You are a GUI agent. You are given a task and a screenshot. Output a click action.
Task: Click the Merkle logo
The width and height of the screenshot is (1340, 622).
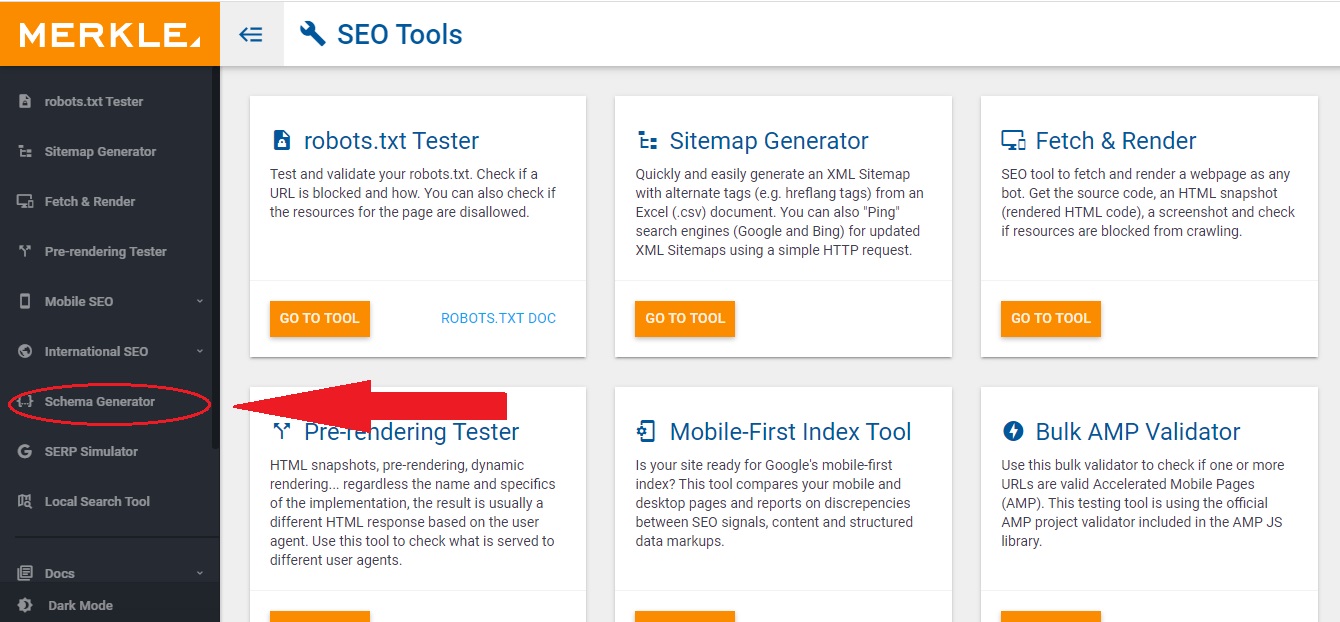[x=109, y=35]
